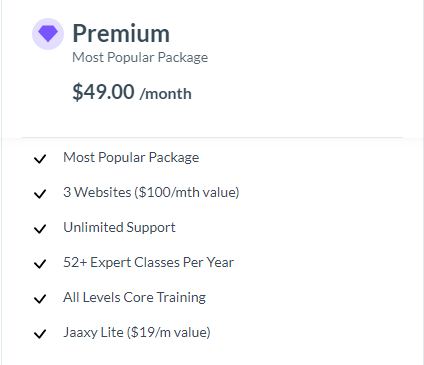Click the ($100/mth value) note
The height and width of the screenshot is (365, 424).
187,193
